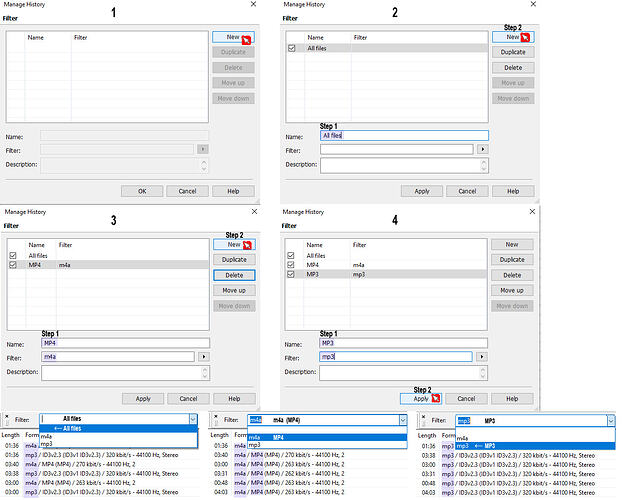The width and height of the screenshot is (632, 500).
Task: Toggle the MP4 checkbox in the dialog listing MP3
Action: point(291,265)
